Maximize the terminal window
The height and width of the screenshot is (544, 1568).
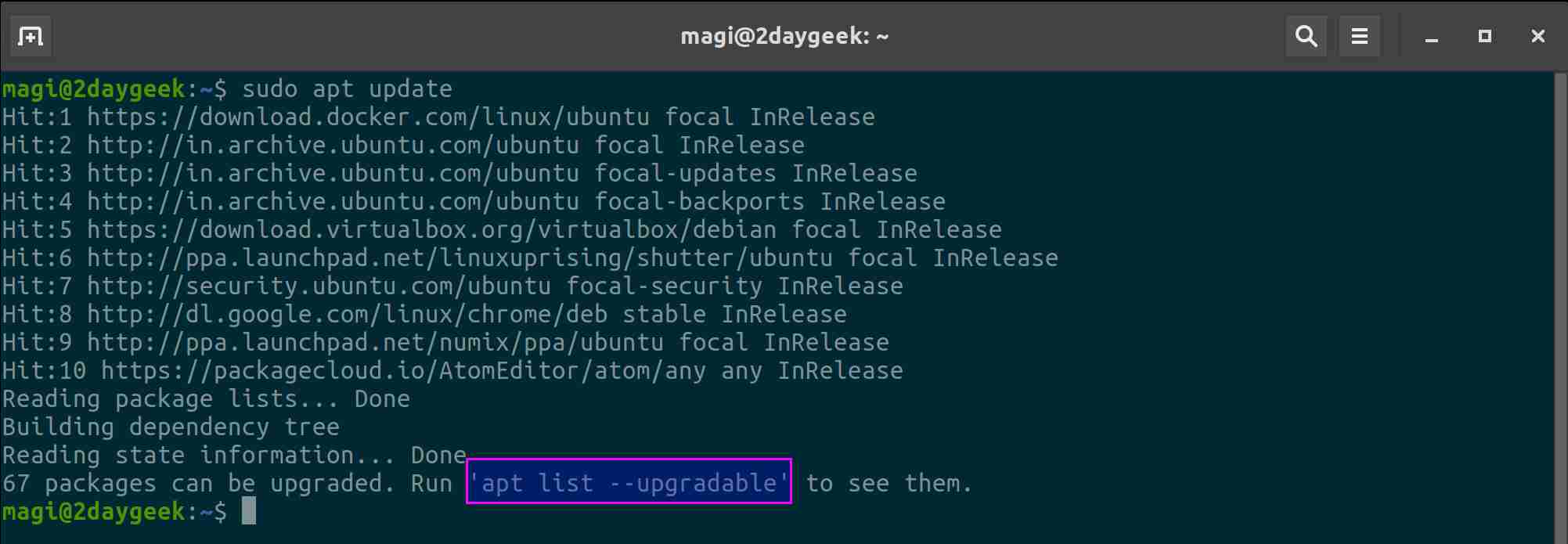(1484, 36)
